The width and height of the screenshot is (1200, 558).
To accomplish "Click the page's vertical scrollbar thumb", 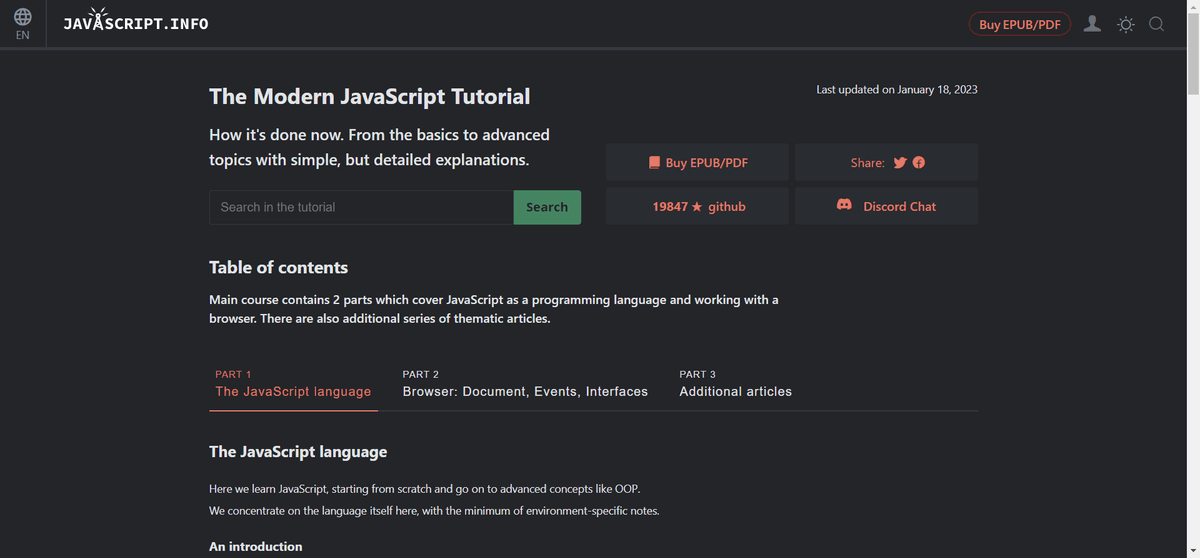I will click(x=1192, y=55).
